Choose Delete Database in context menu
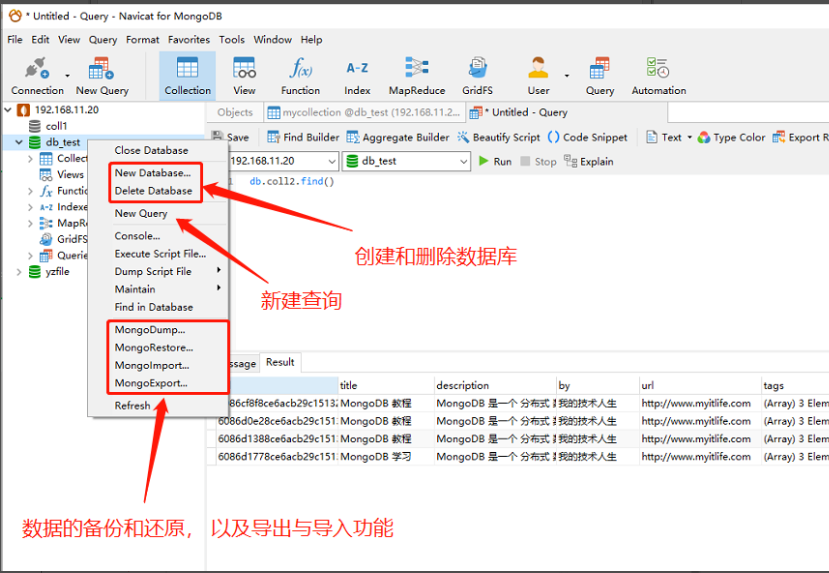 (x=153, y=191)
